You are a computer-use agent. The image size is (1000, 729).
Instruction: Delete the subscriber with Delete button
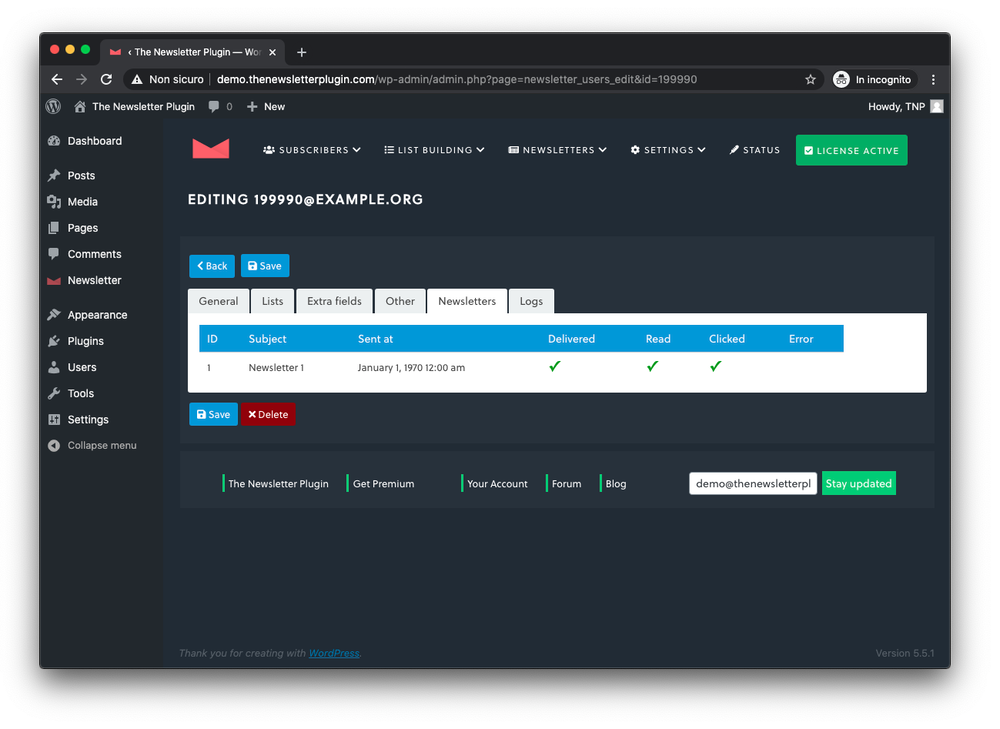(268, 415)
